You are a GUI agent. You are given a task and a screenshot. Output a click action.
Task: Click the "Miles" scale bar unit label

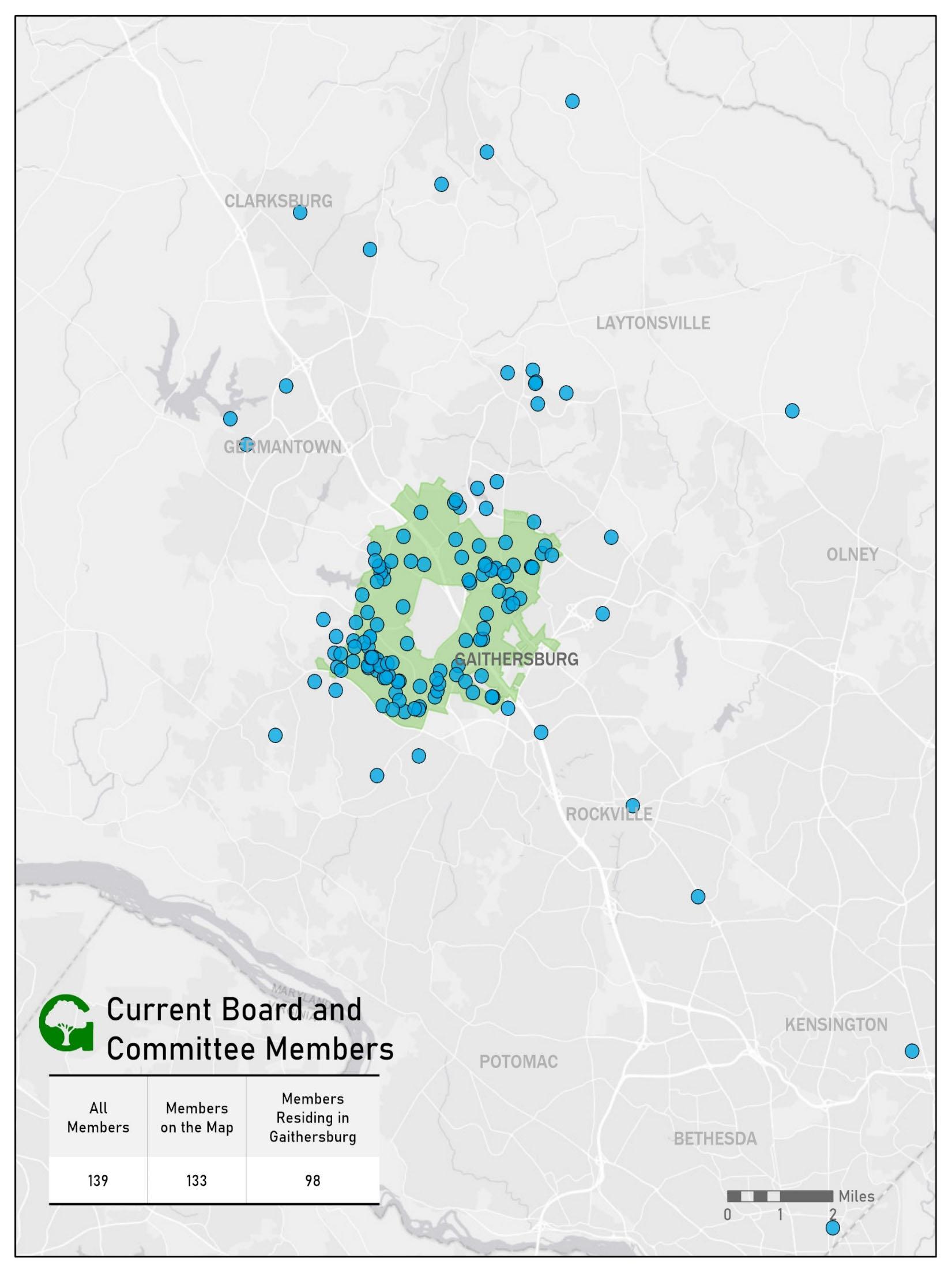coord(856,1197)
